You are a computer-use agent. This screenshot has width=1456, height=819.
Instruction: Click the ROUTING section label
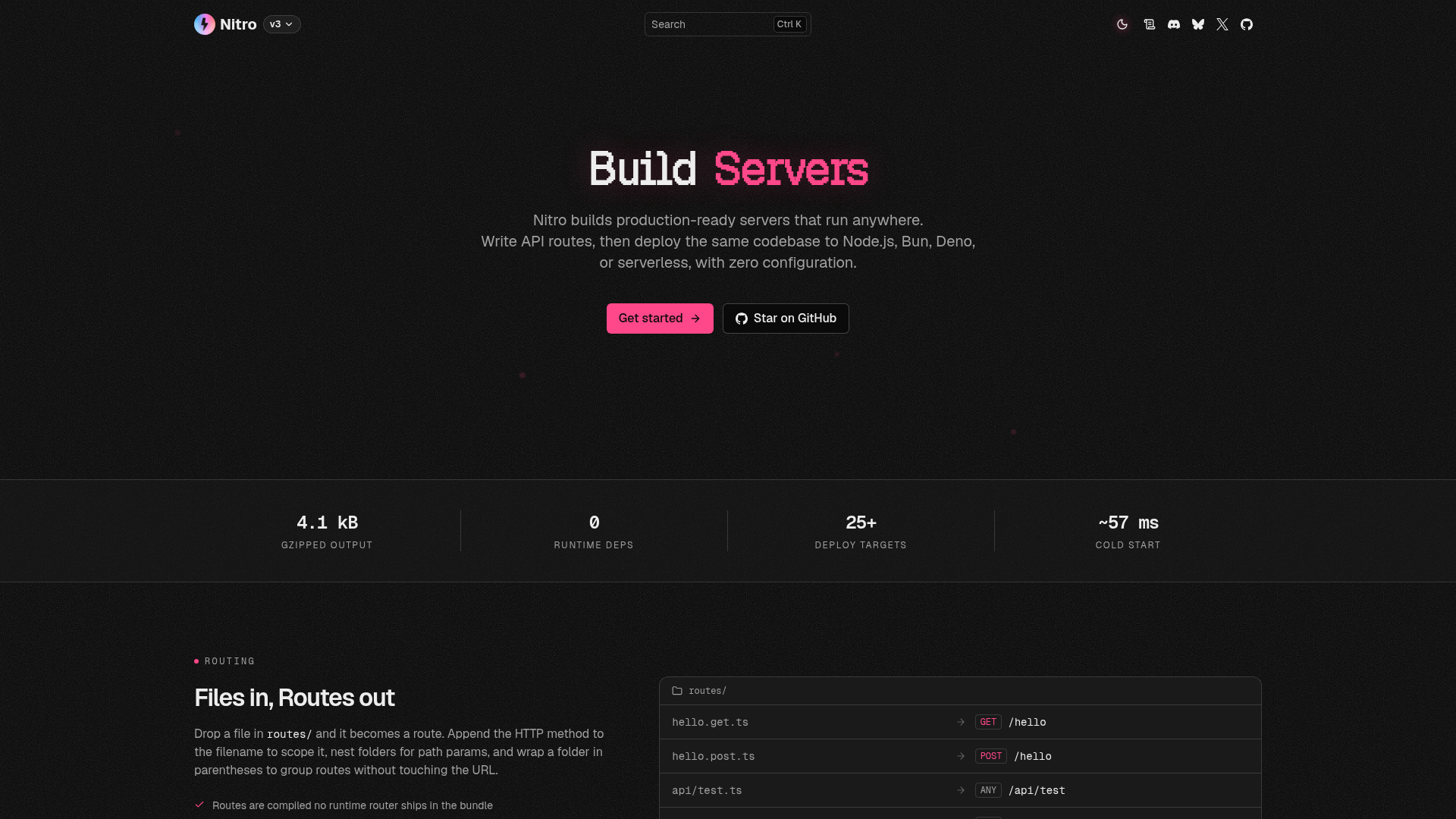coord(230,661)
